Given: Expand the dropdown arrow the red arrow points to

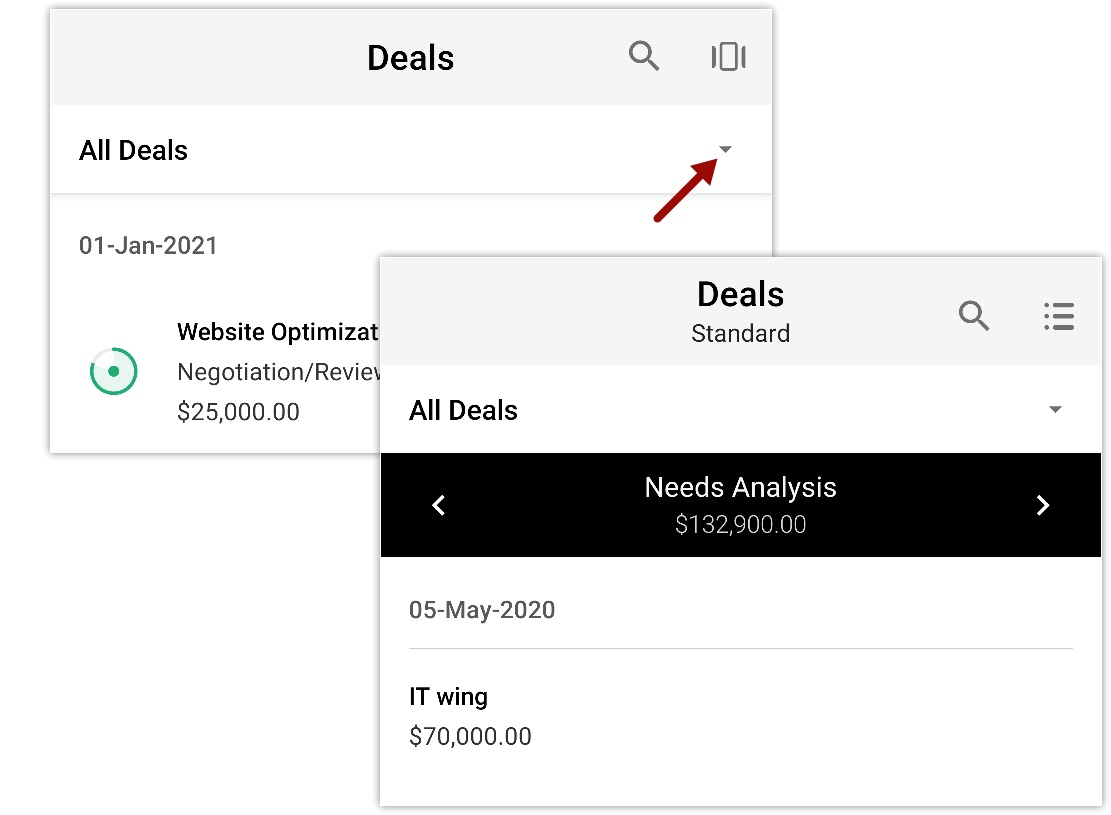Looking at the screenshot, I should (x=726, y=150).
